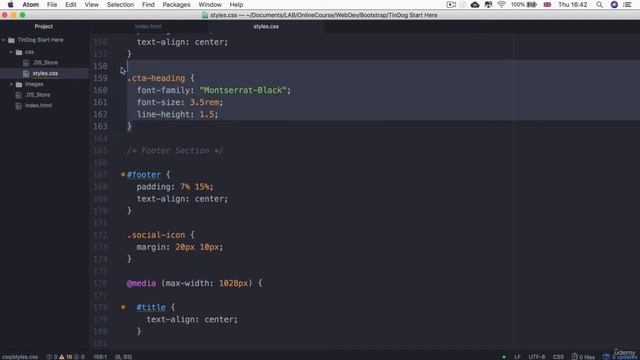This screenshot has width=640, height=360.
Task: Open the Atom application menu
Action: click(31, 4)
